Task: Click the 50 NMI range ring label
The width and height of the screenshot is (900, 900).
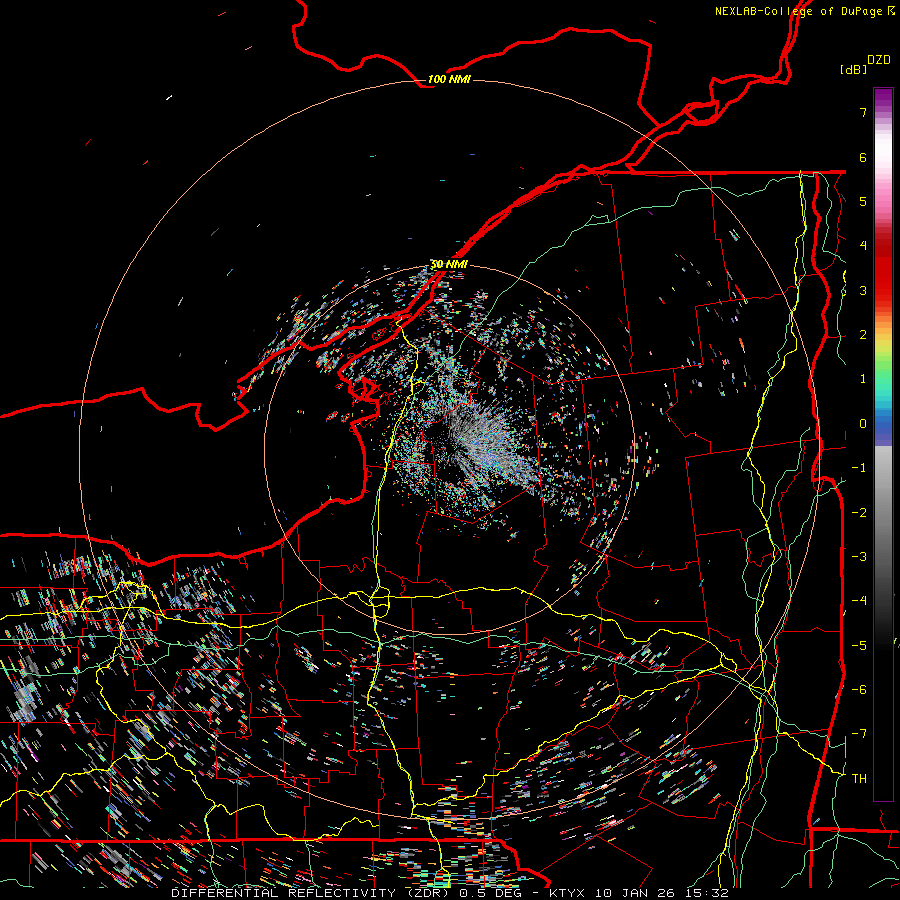Action: point(449,264)
